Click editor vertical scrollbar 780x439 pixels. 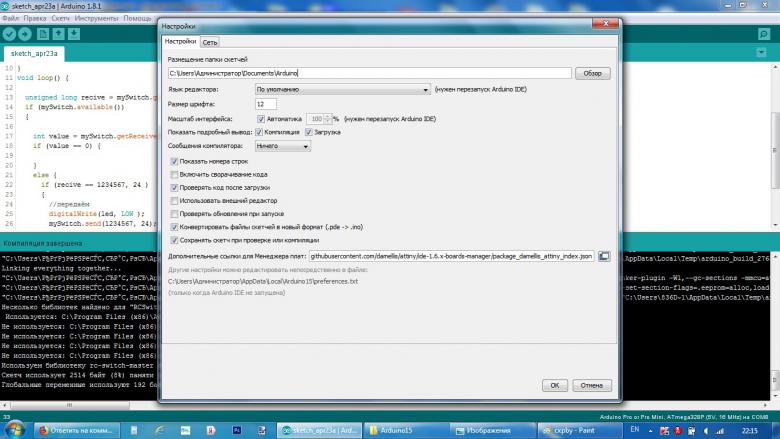tap(776, 149)
